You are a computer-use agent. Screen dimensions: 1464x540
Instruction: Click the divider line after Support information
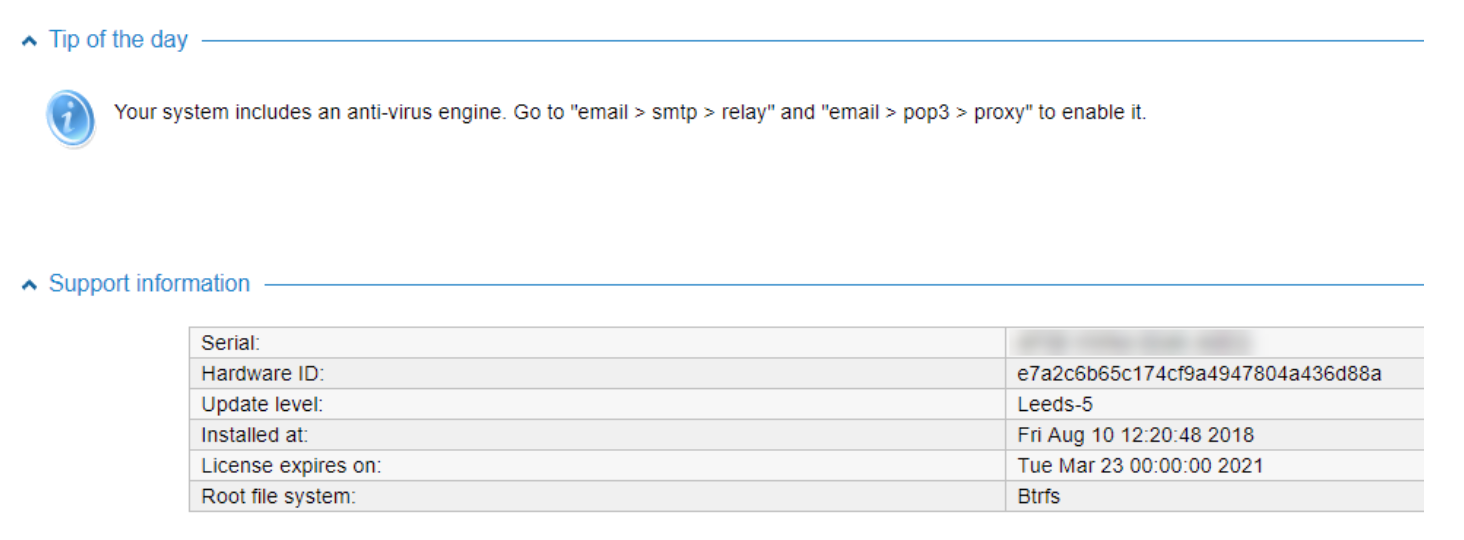point(844,285)
